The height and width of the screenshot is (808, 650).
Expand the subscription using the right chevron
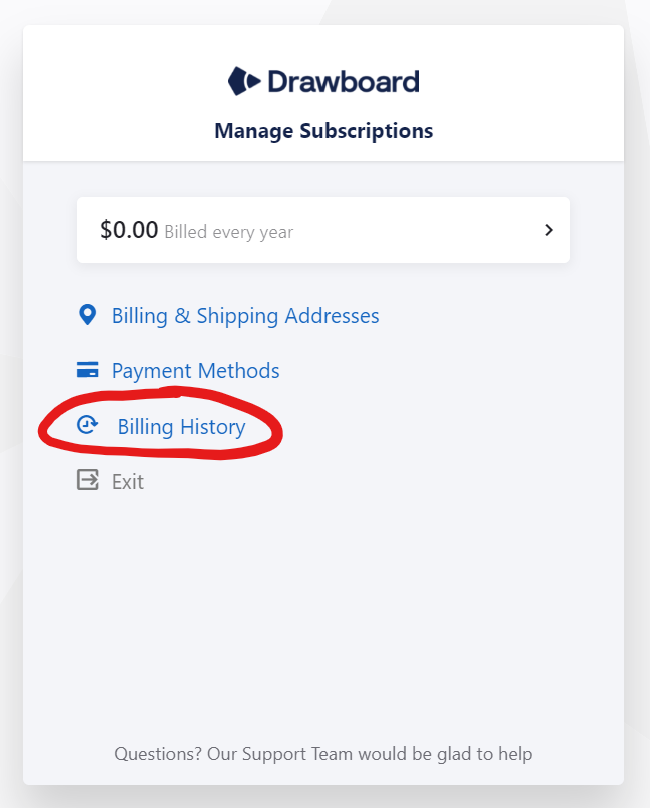(549, 230)
